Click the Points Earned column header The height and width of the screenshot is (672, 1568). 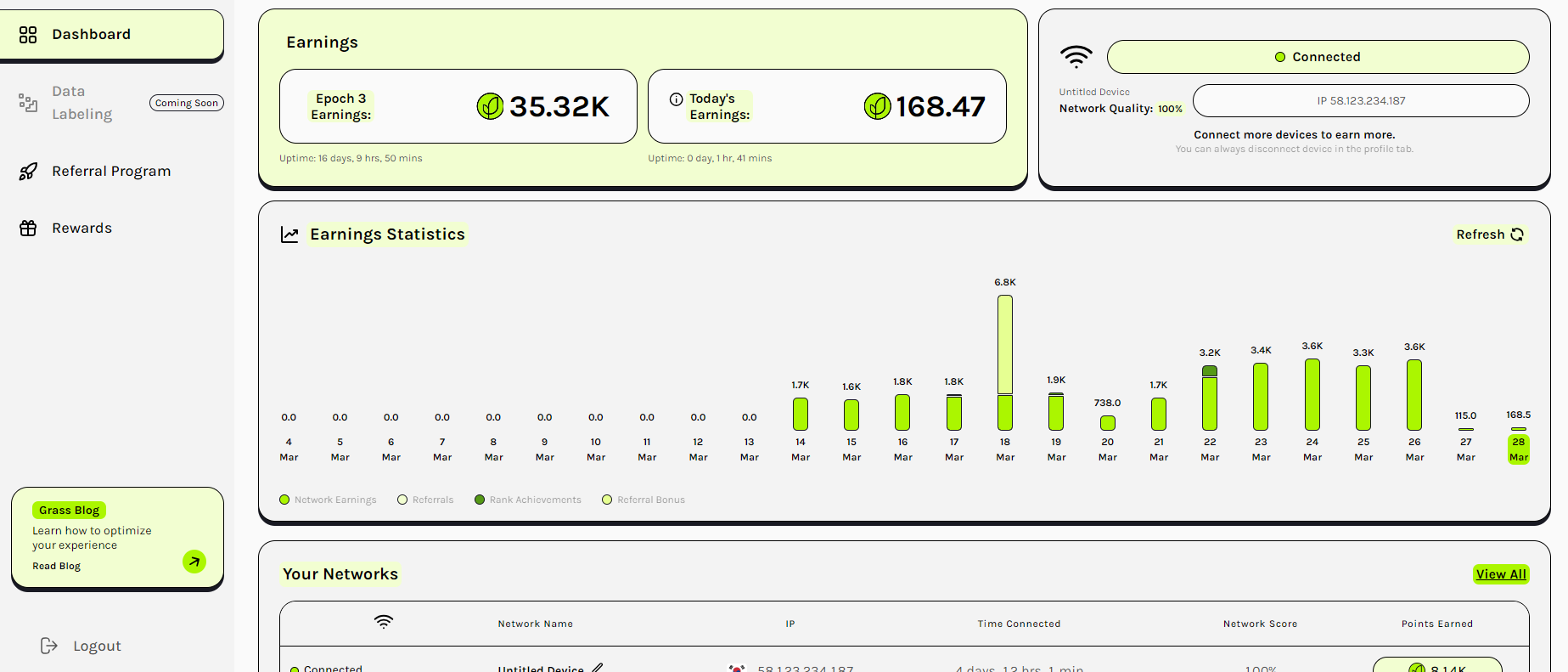pos(1437,624)
